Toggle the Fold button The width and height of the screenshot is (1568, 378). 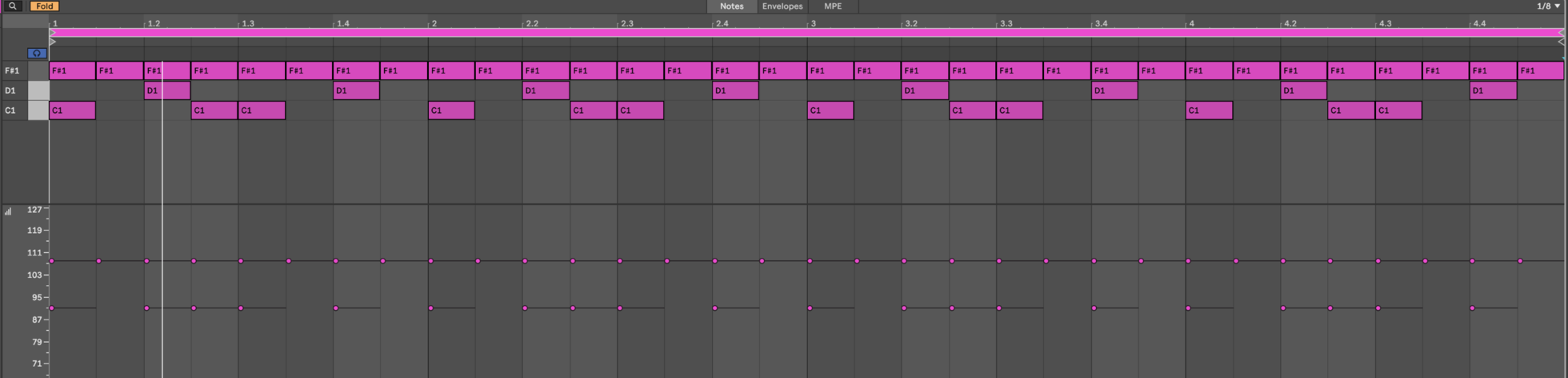44,6
